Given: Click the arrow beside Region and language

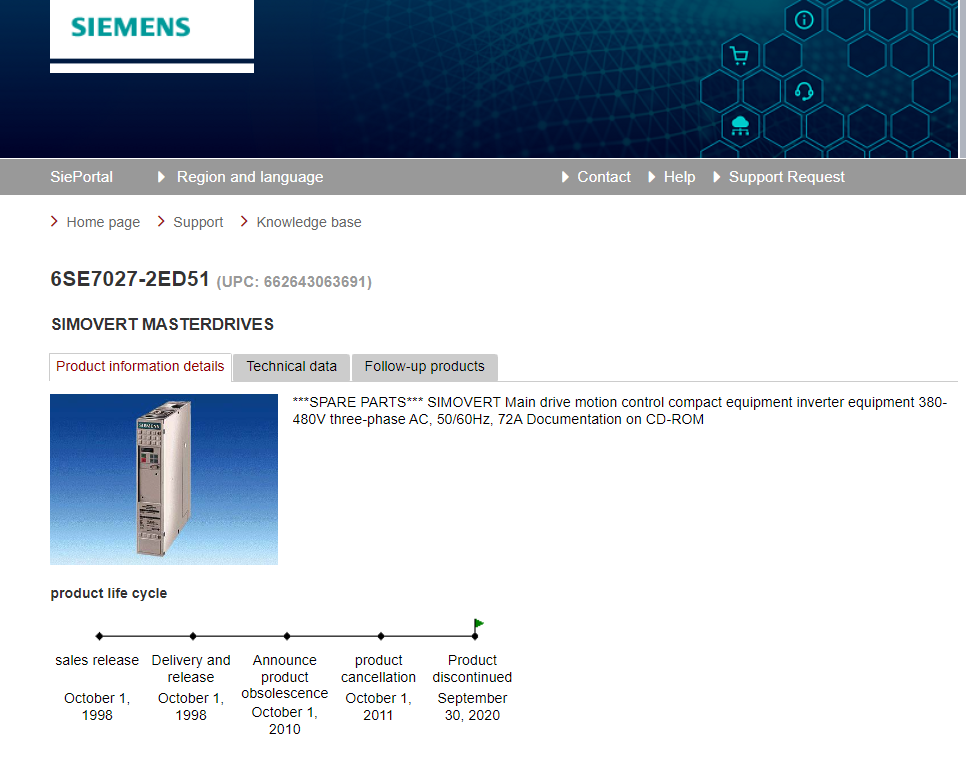Looking at the screenshot, I should click(x=162, y=177).
